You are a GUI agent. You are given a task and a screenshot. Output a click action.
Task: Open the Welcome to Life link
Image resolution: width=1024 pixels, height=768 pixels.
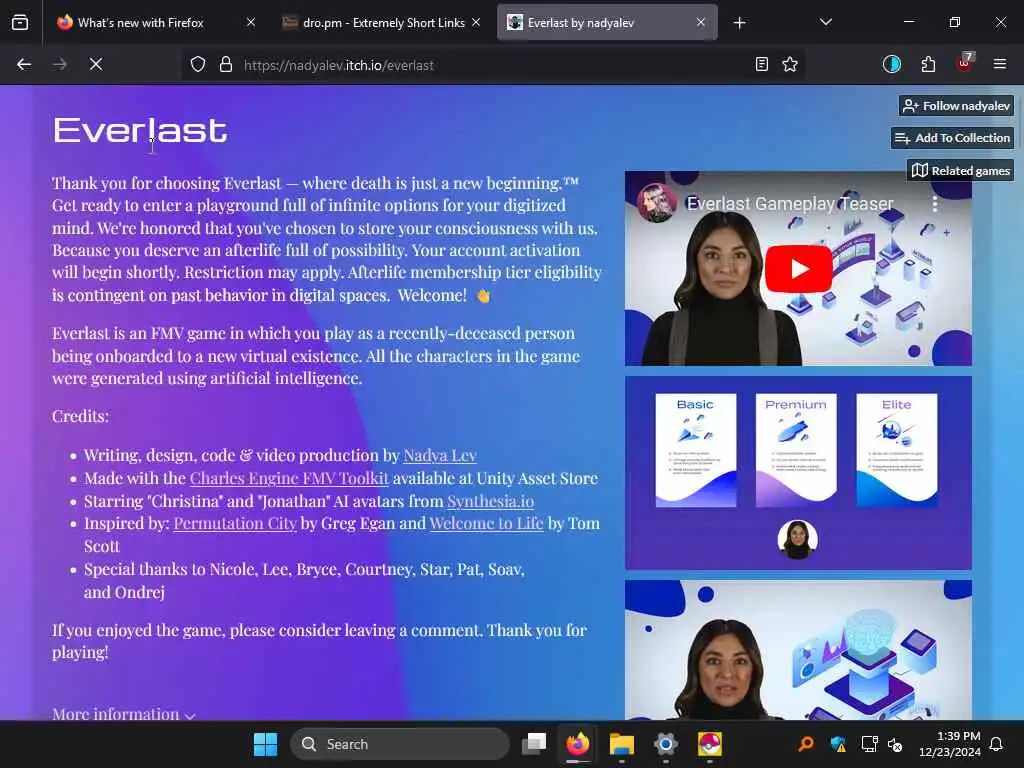[x=487, y=523]
